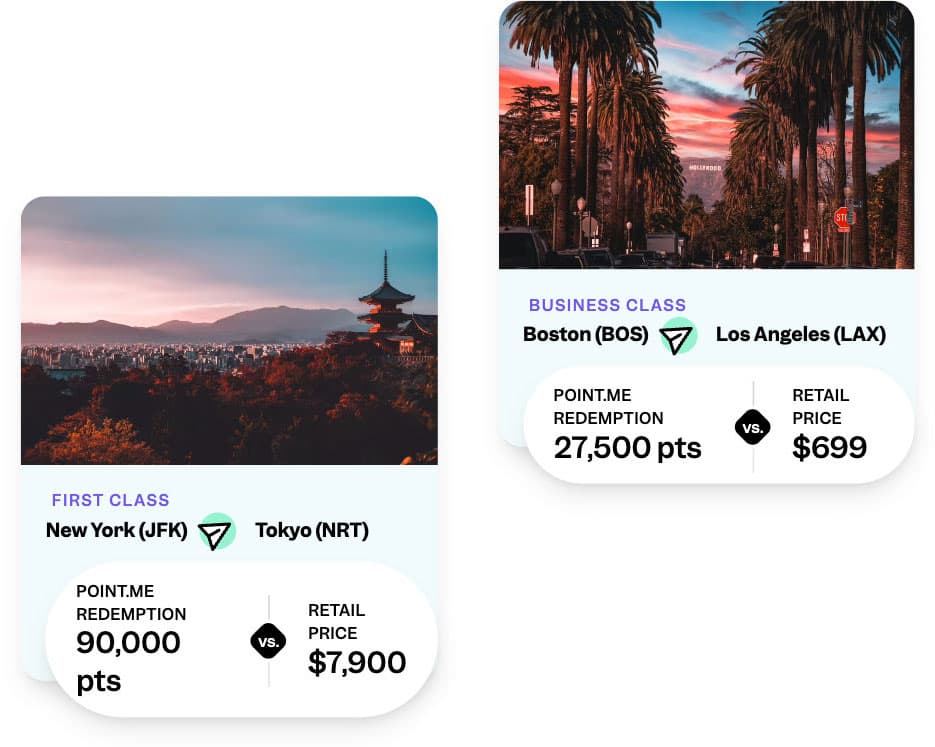The image size is (935, 747).
Task: Click POINT.ME REDEMPTION label on the Los Angeles card
Action: point(608,406)
